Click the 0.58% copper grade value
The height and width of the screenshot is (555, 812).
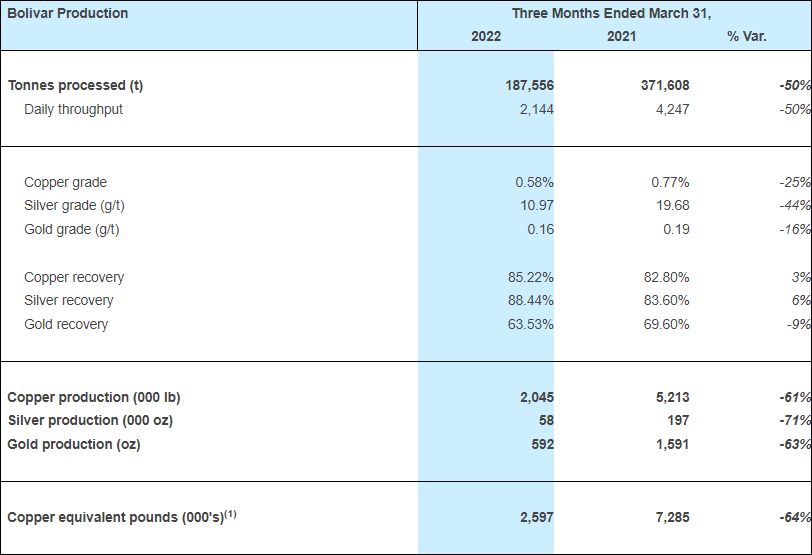click(x=534, y=182)
